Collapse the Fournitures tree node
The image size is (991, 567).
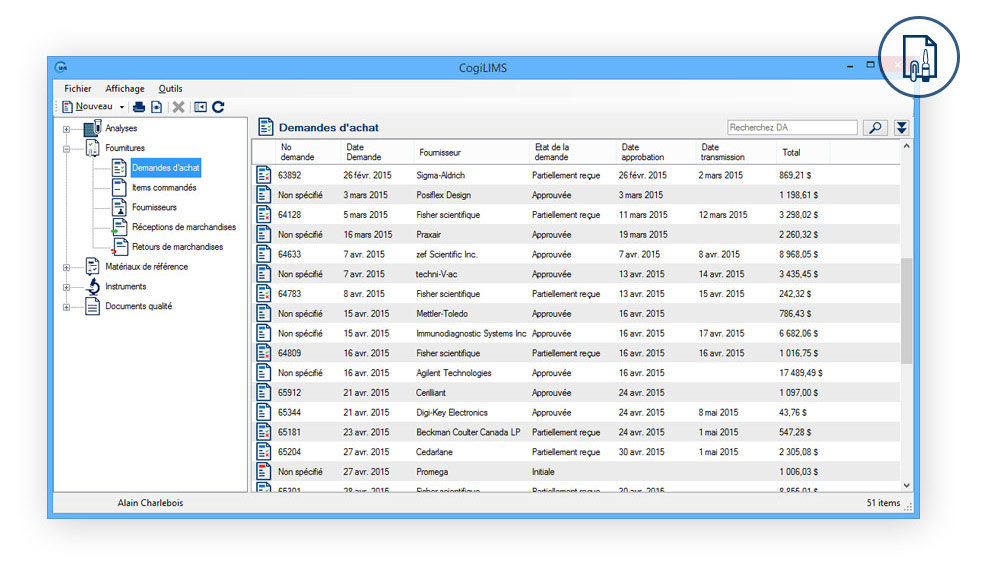66,148
